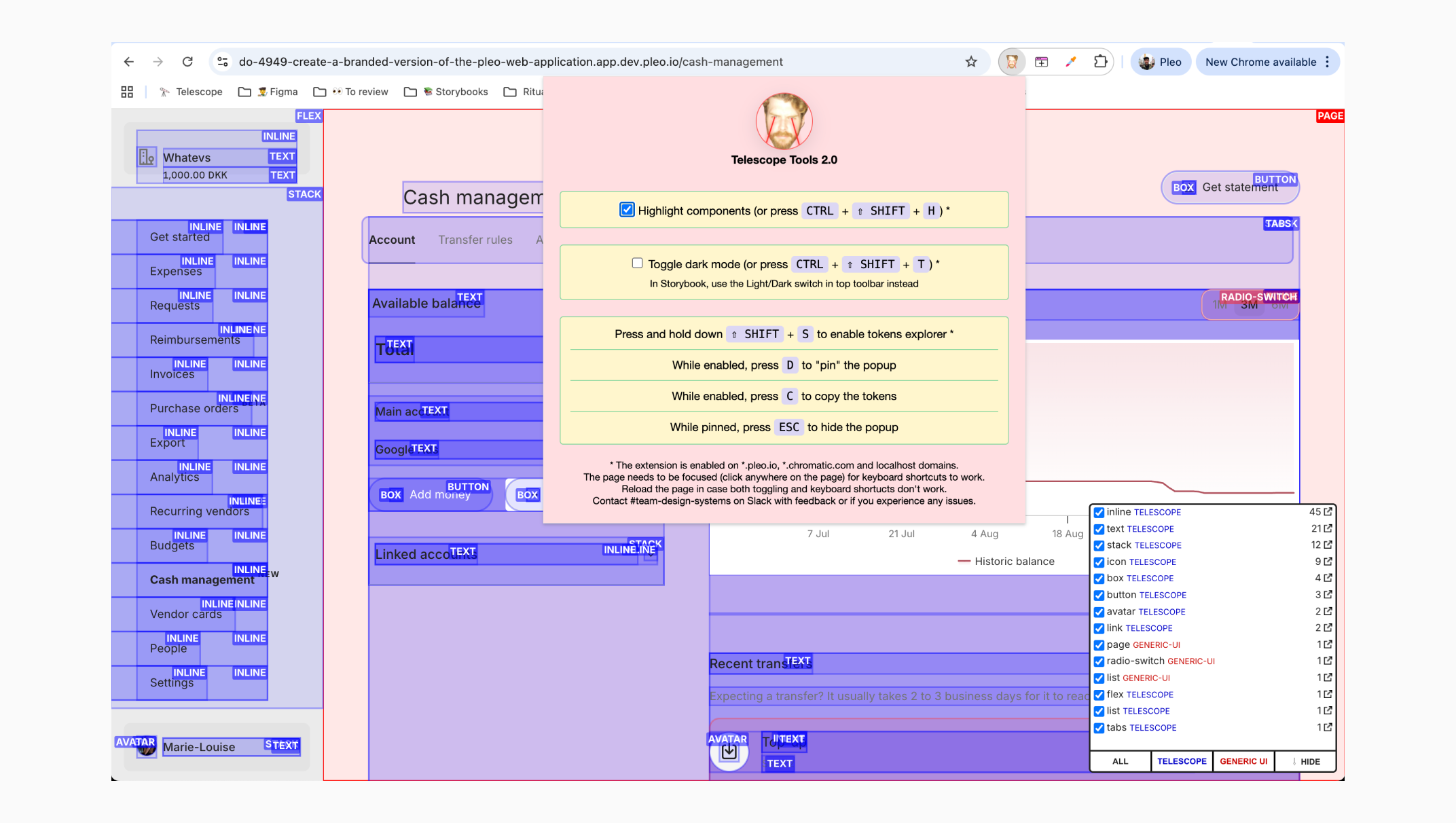Uncheck Highlight components in Telescope popup

coord(626,210)
